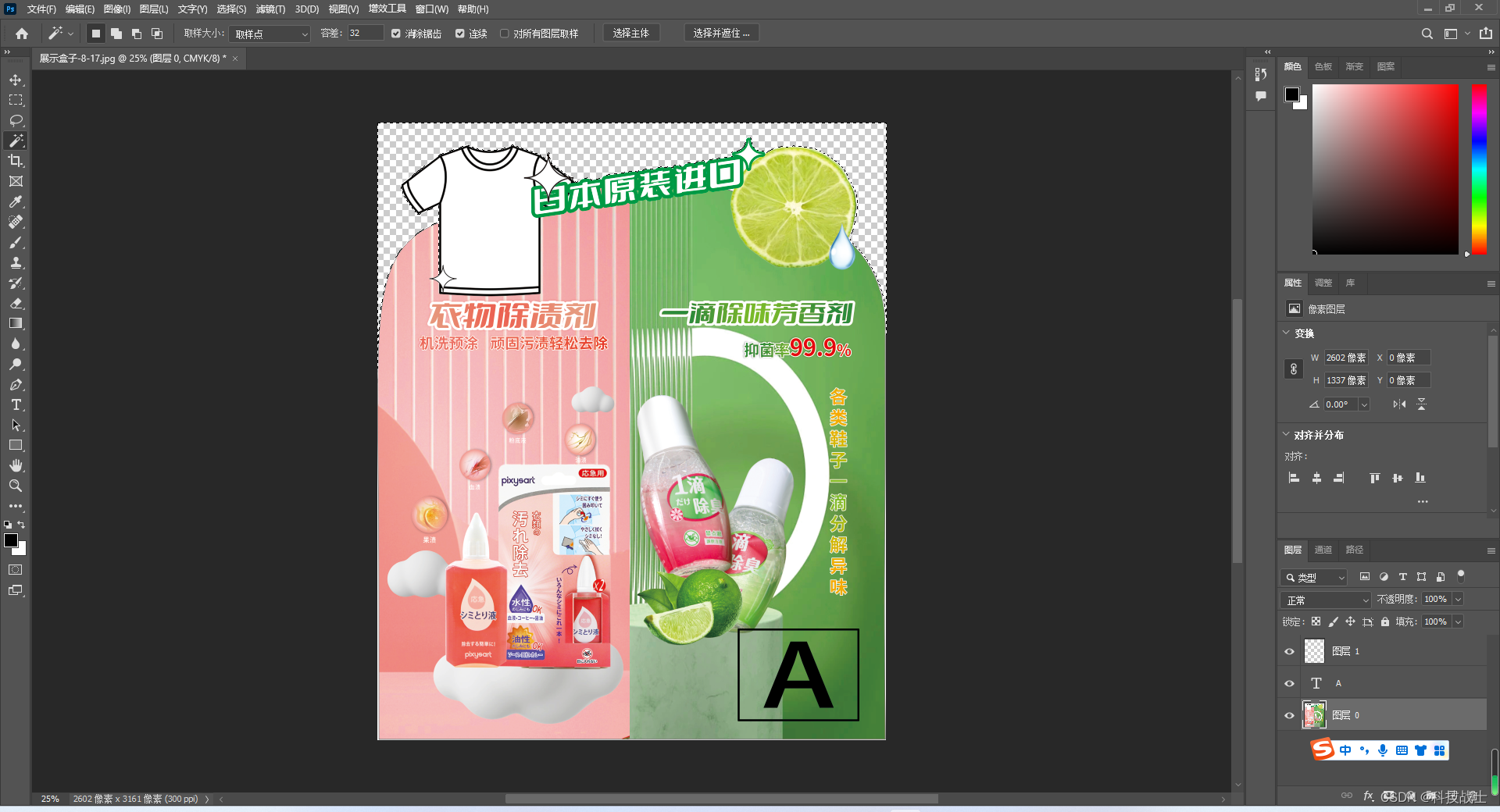Select the Frame tool
Screen dimensions: 1500x812
[16, 181]
